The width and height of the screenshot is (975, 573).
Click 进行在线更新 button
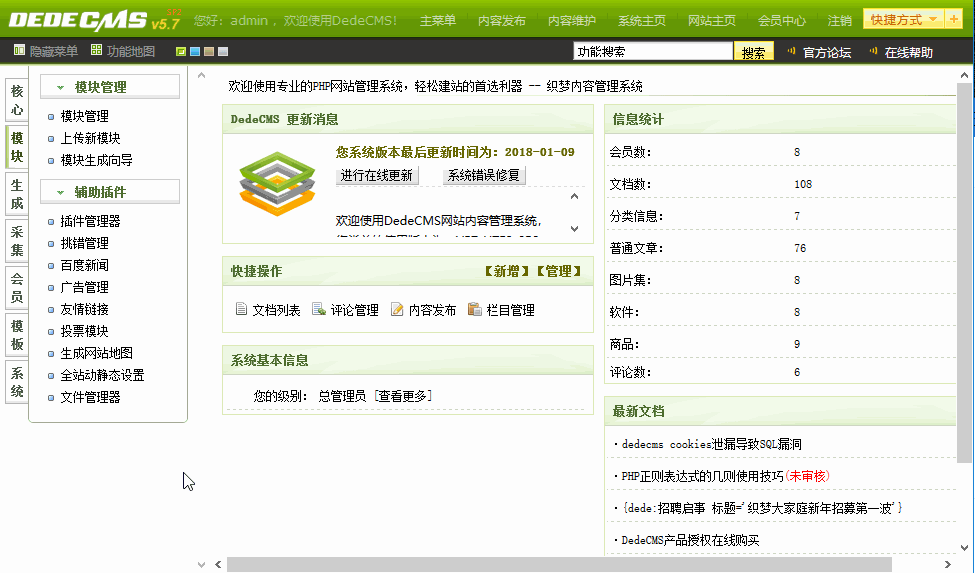coord(376,175)
